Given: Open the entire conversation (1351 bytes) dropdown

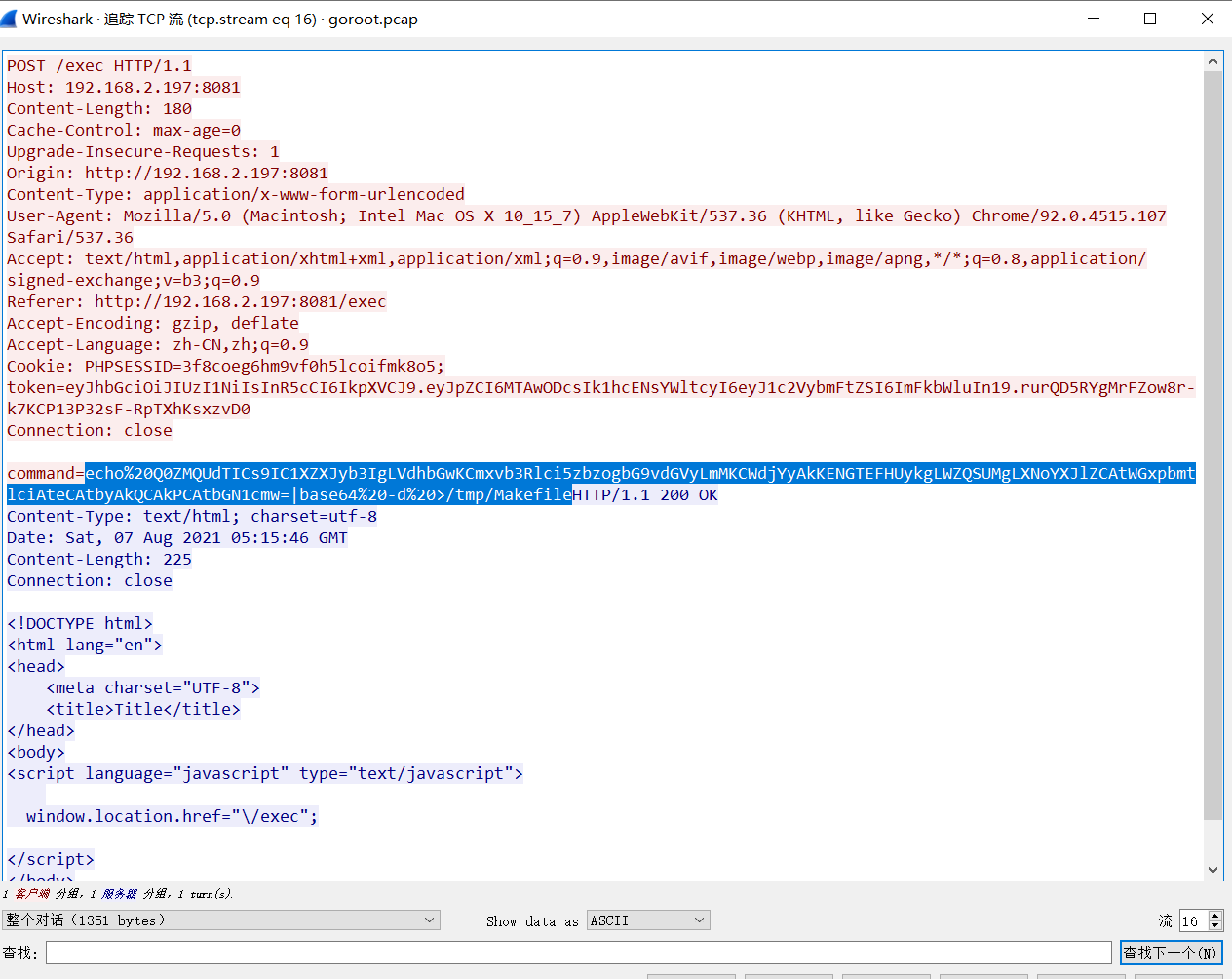Looking at the screenshot, I should click(x=221, y=920).
